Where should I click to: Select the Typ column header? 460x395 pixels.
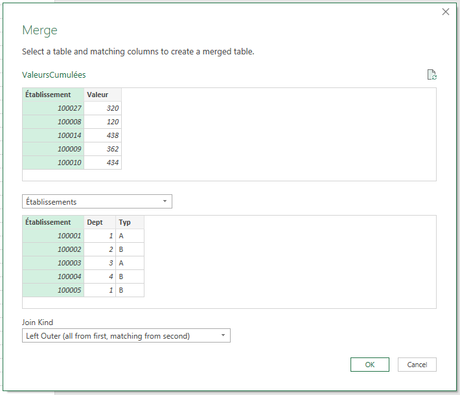130,222
